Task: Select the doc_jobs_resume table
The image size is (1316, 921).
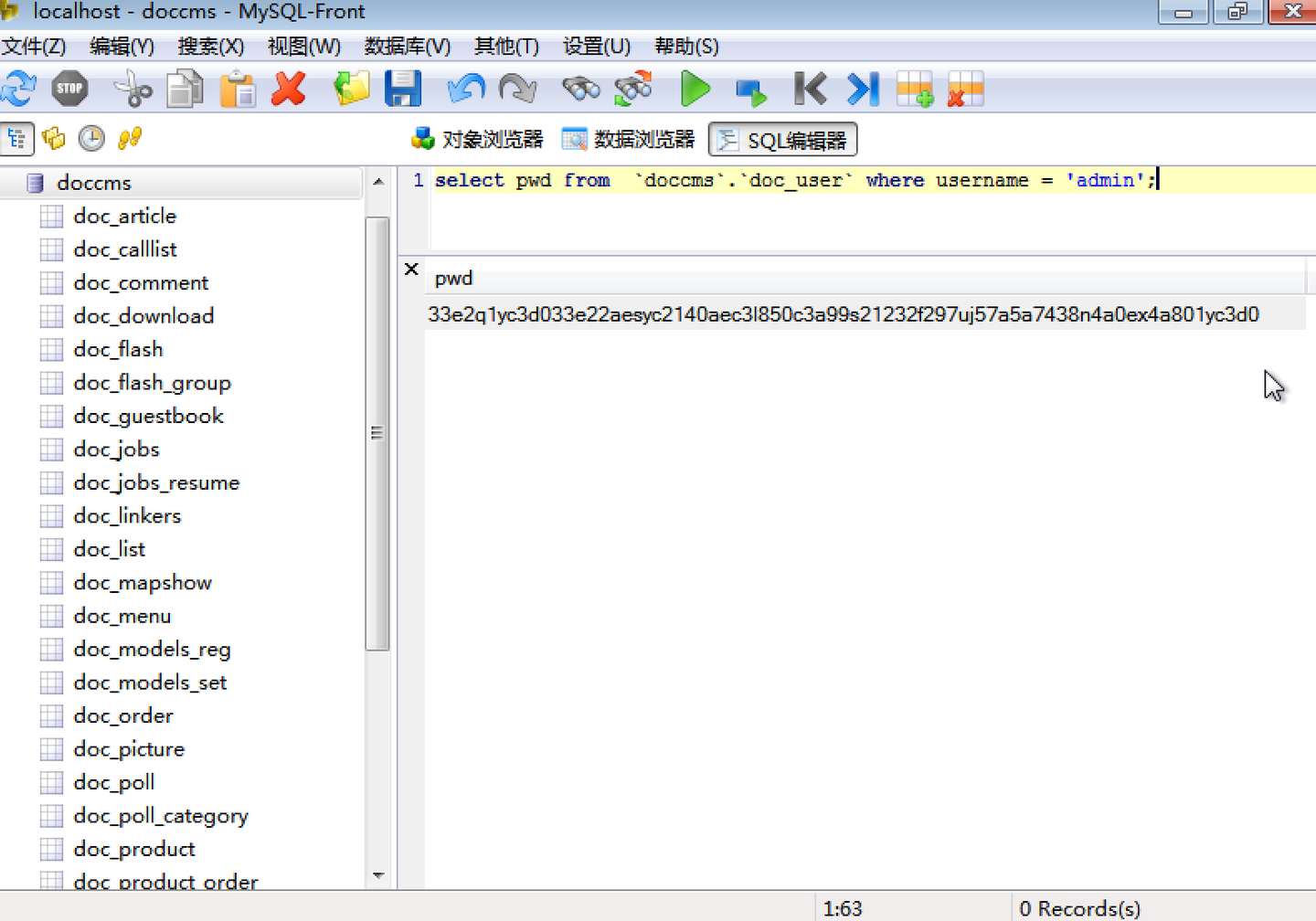Action: coord(156,482)
